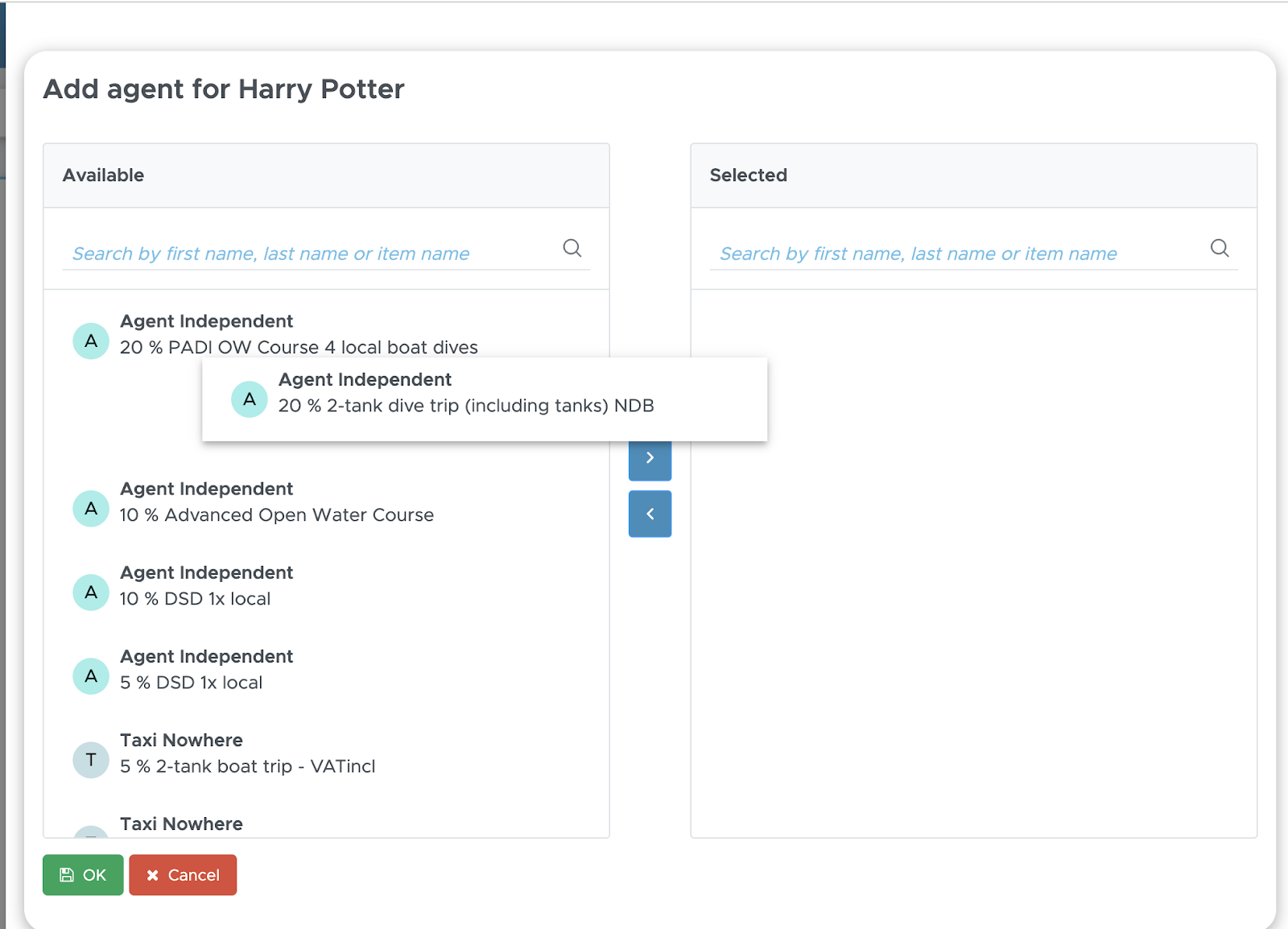
Task: Click the magnifier icon in the Available search
Action: (572, 248)
